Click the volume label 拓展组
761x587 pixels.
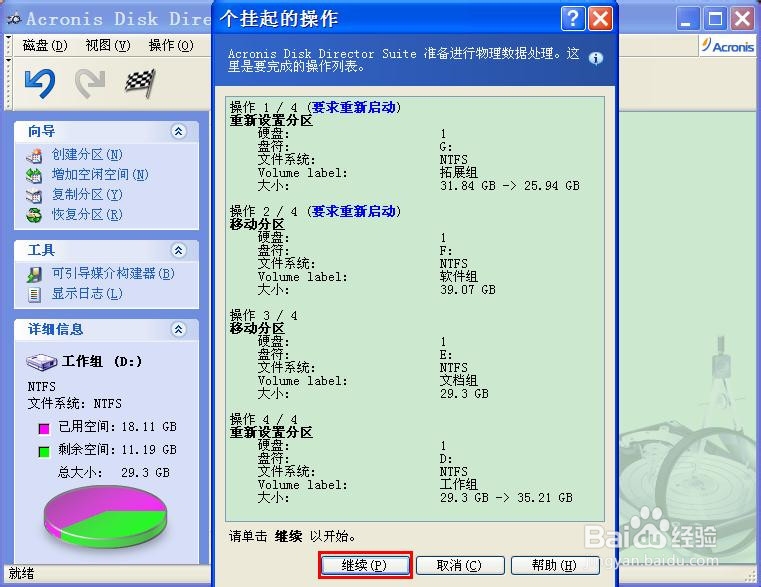click(459, 172)
